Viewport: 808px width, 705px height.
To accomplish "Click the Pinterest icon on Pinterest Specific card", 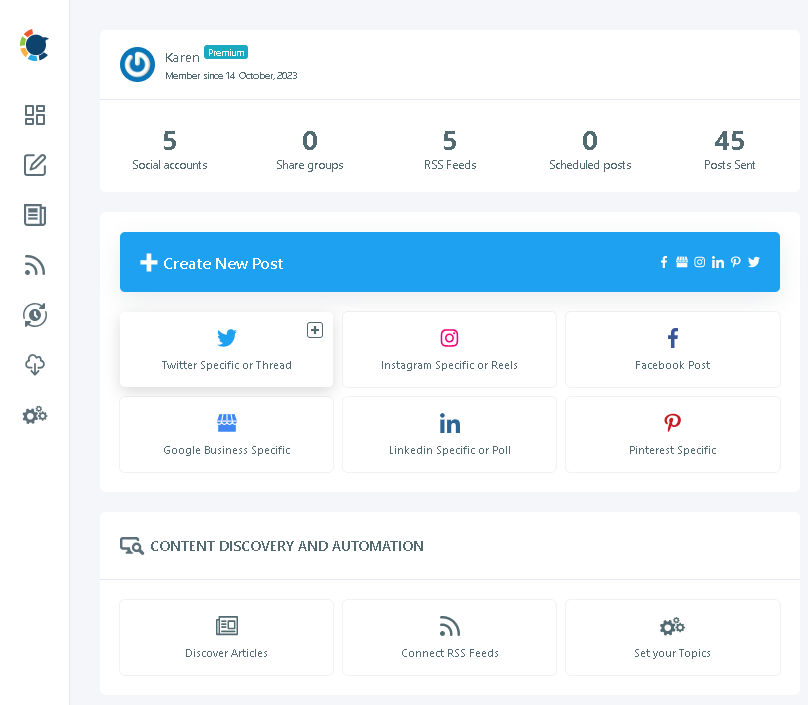I will [672, 423].
